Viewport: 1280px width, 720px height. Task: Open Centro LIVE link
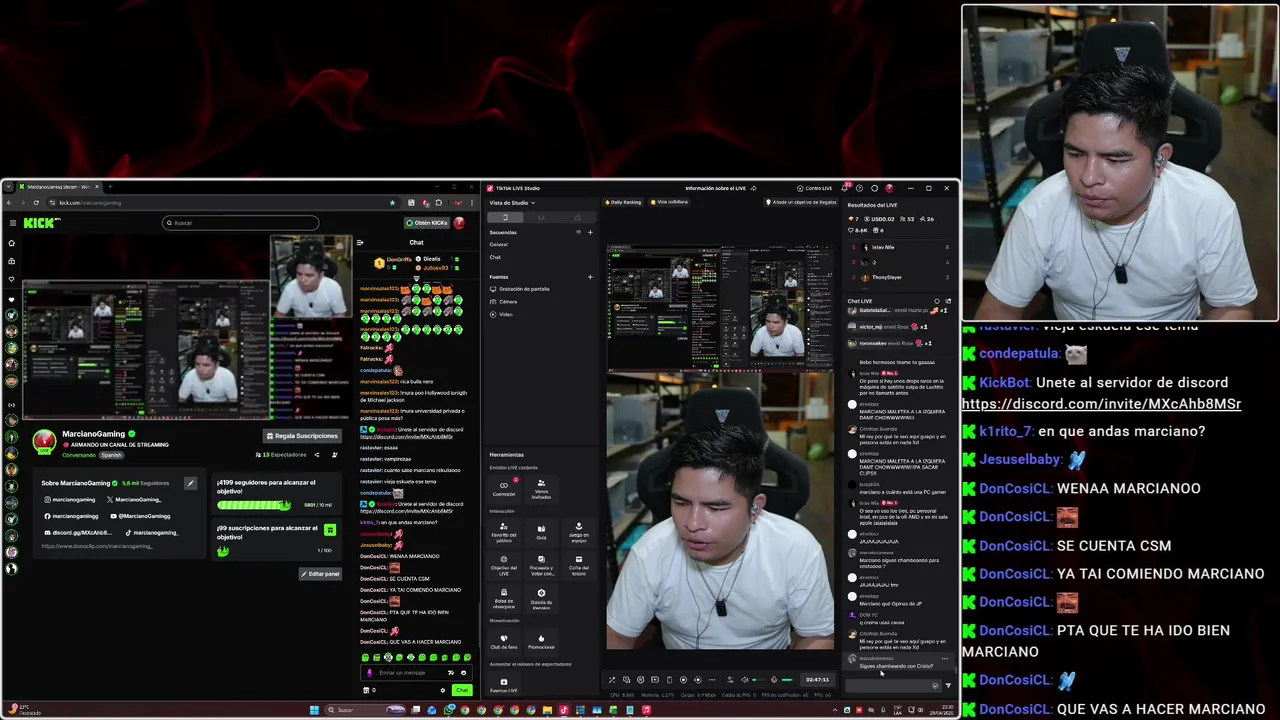[815, 188]
